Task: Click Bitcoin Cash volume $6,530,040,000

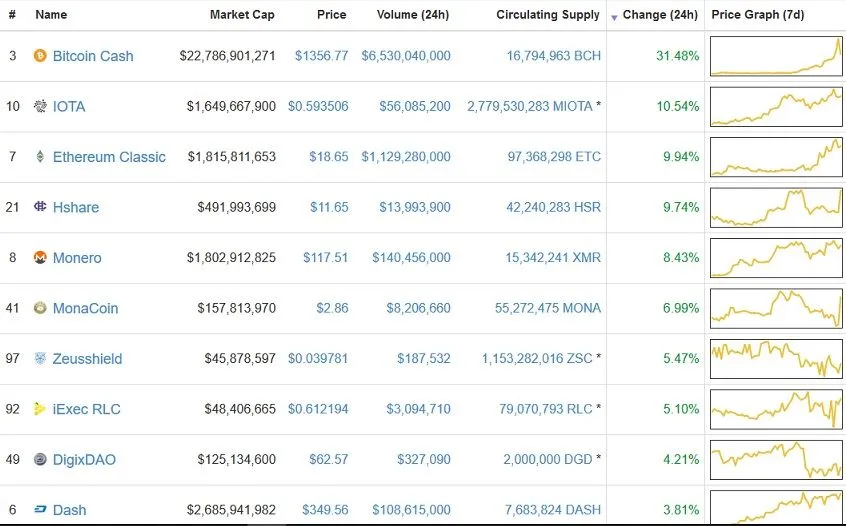Action: [406, 56]
